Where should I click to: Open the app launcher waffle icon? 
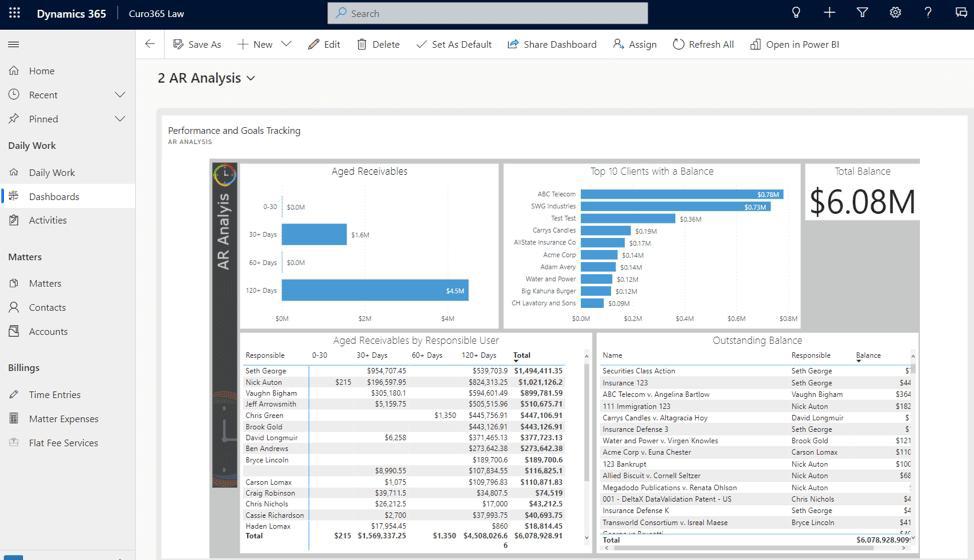14,14
